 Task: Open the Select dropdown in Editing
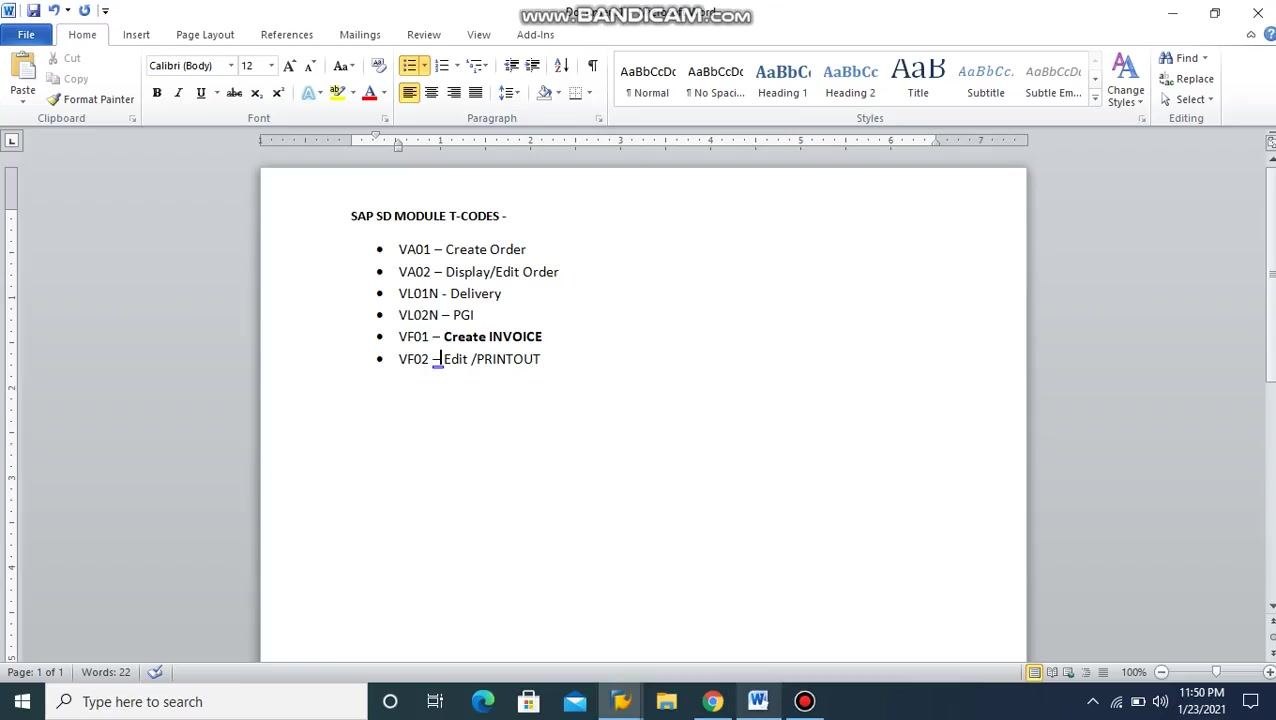click(x=1187, y=99)
